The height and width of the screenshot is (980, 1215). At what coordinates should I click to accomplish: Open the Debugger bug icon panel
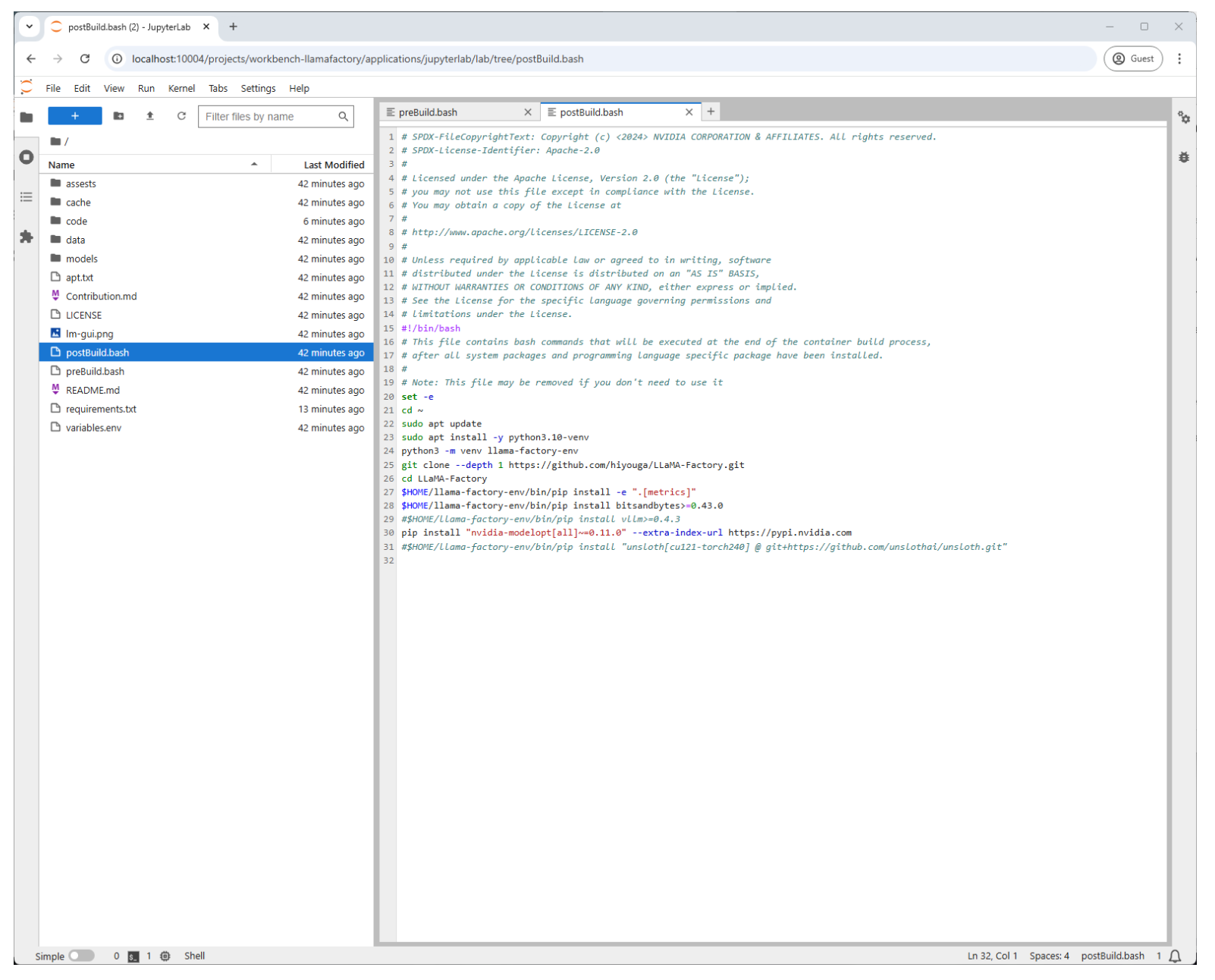[x=1183, y=157]
